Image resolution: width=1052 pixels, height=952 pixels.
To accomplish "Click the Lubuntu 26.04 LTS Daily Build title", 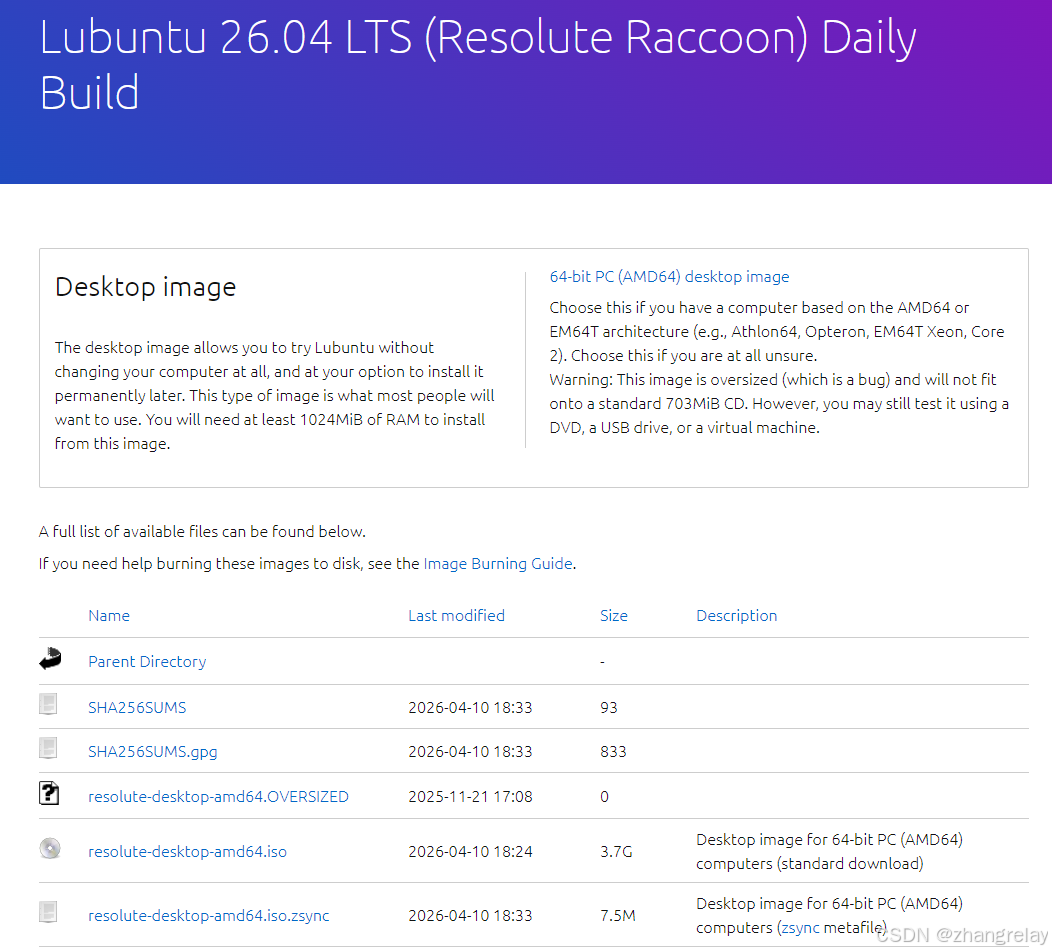I will tap(478, 64).
